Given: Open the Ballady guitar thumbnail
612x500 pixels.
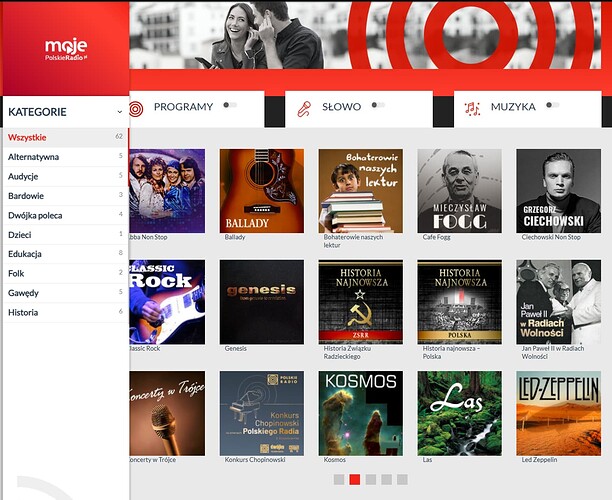Looking at the screenshot, I should [x=261, y=191].
